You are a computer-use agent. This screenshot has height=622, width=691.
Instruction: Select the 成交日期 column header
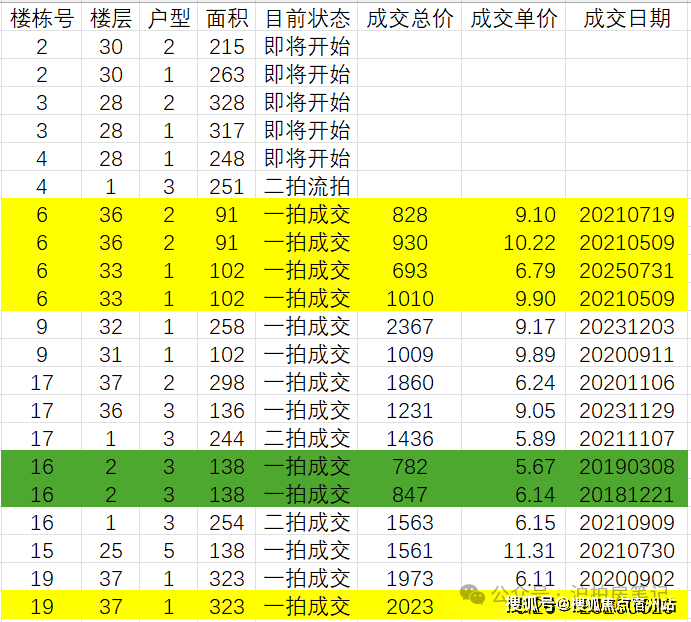[627, 19]
